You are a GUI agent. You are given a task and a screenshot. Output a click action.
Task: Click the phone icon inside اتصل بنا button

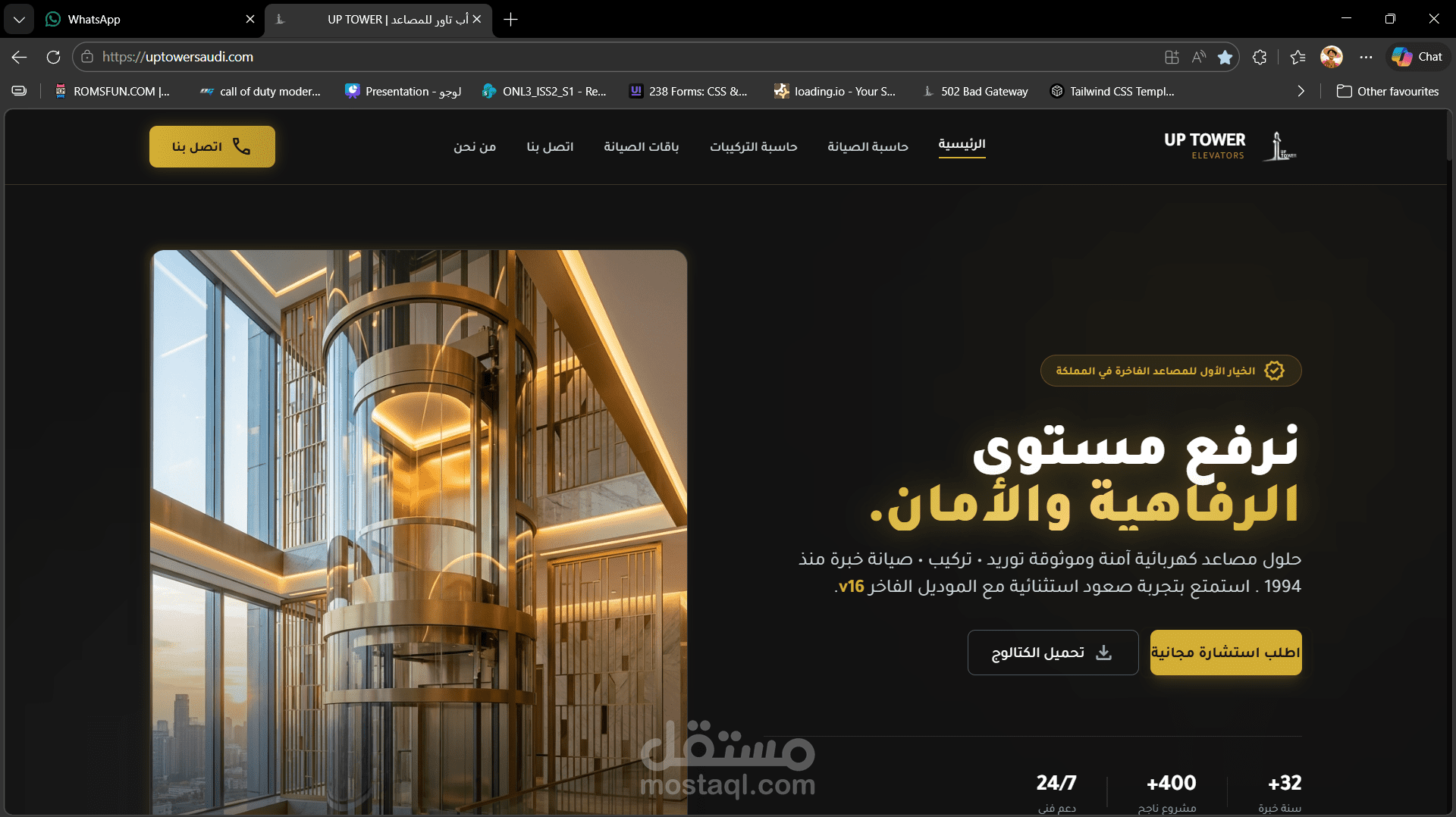[x=243, y=147]
